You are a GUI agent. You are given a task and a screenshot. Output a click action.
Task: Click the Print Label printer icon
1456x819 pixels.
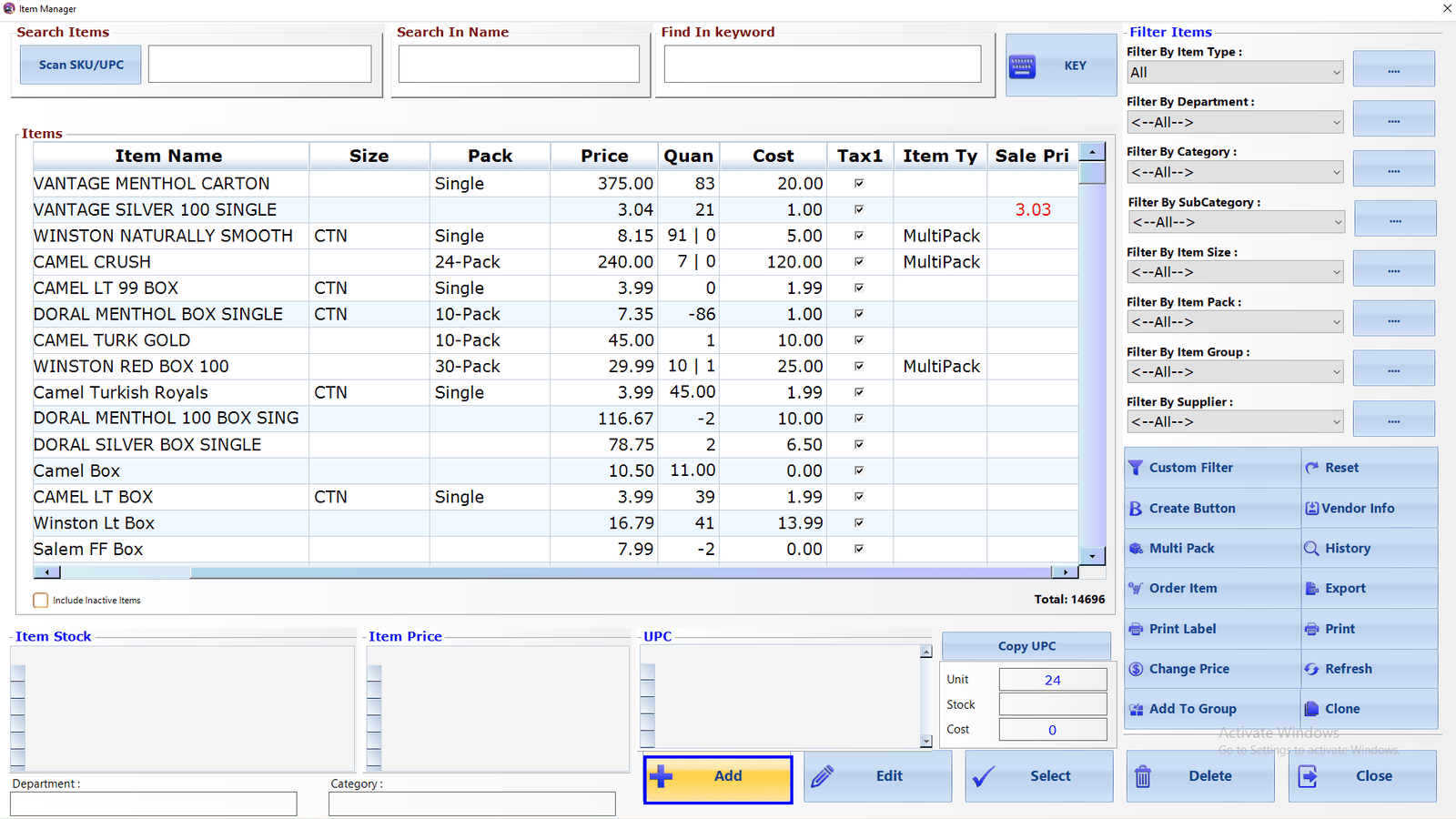pyautogui.click(x=1135, y=629)
